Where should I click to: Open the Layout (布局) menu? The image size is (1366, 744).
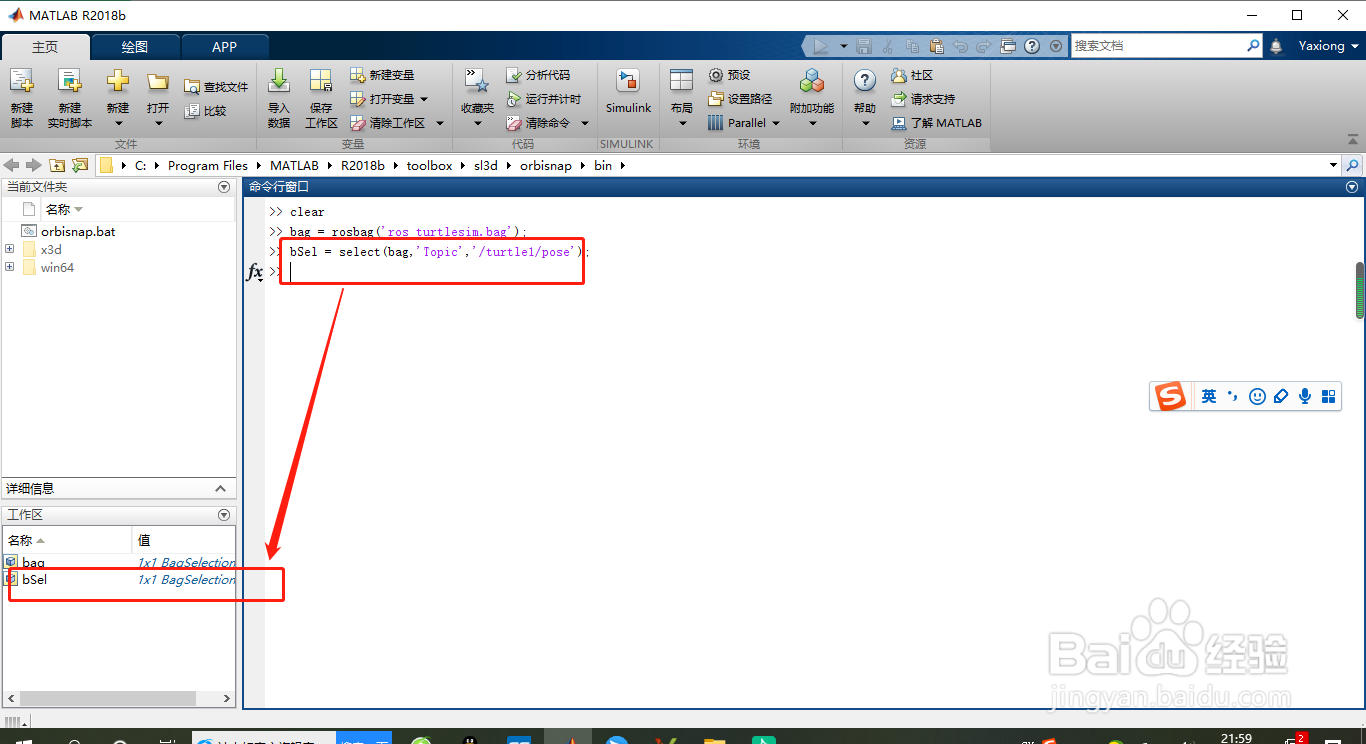click(682, 98)
